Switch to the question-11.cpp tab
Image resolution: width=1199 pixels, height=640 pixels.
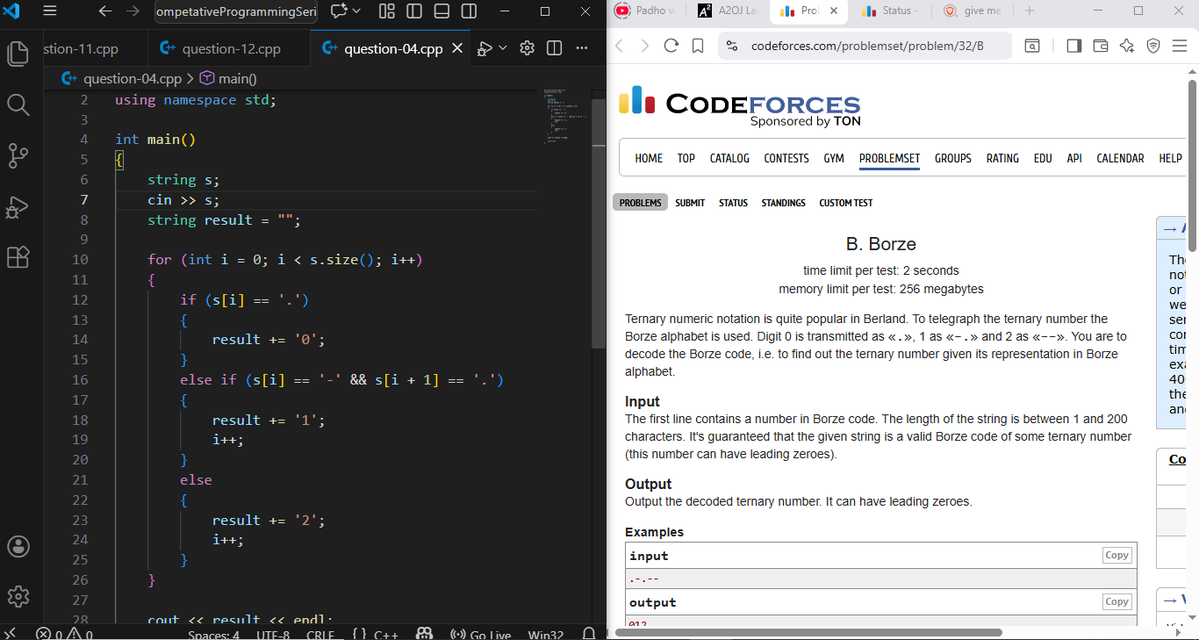pos(81,49)
